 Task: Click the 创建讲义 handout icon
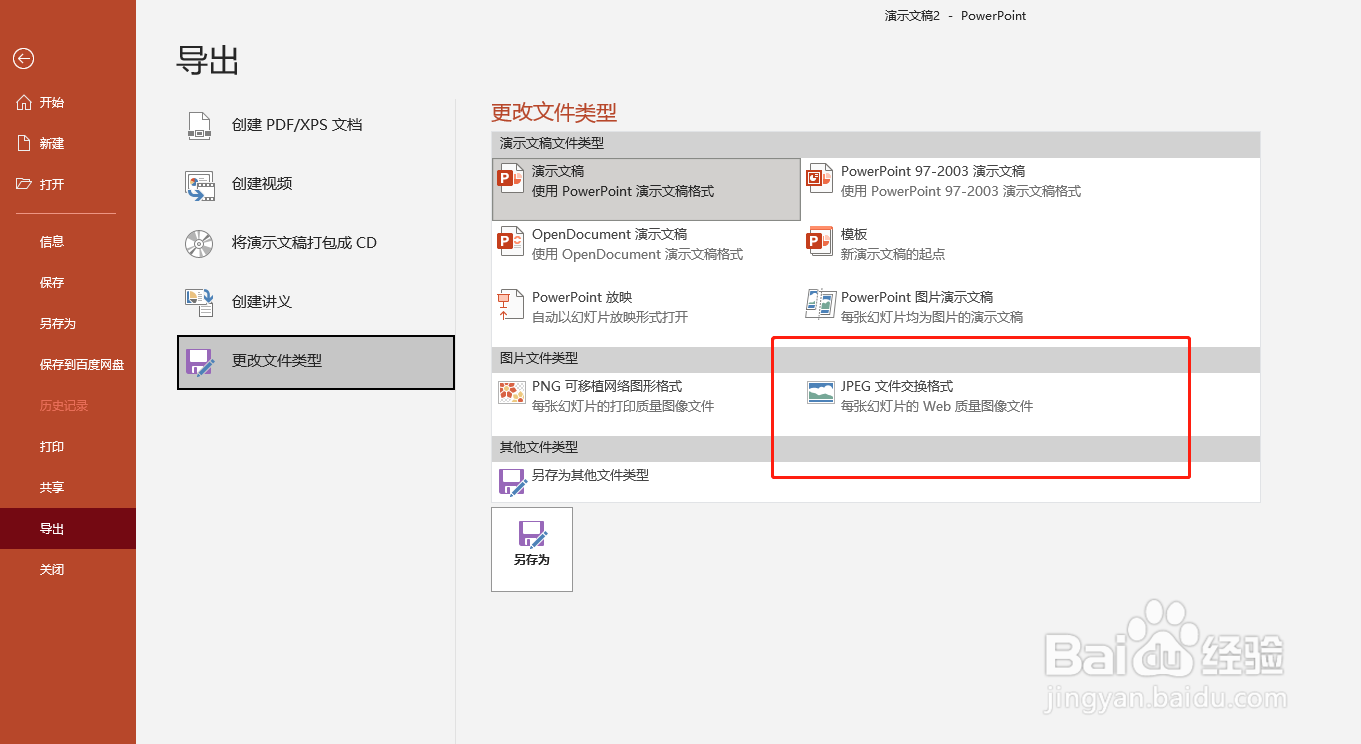[x=199, y=303]
